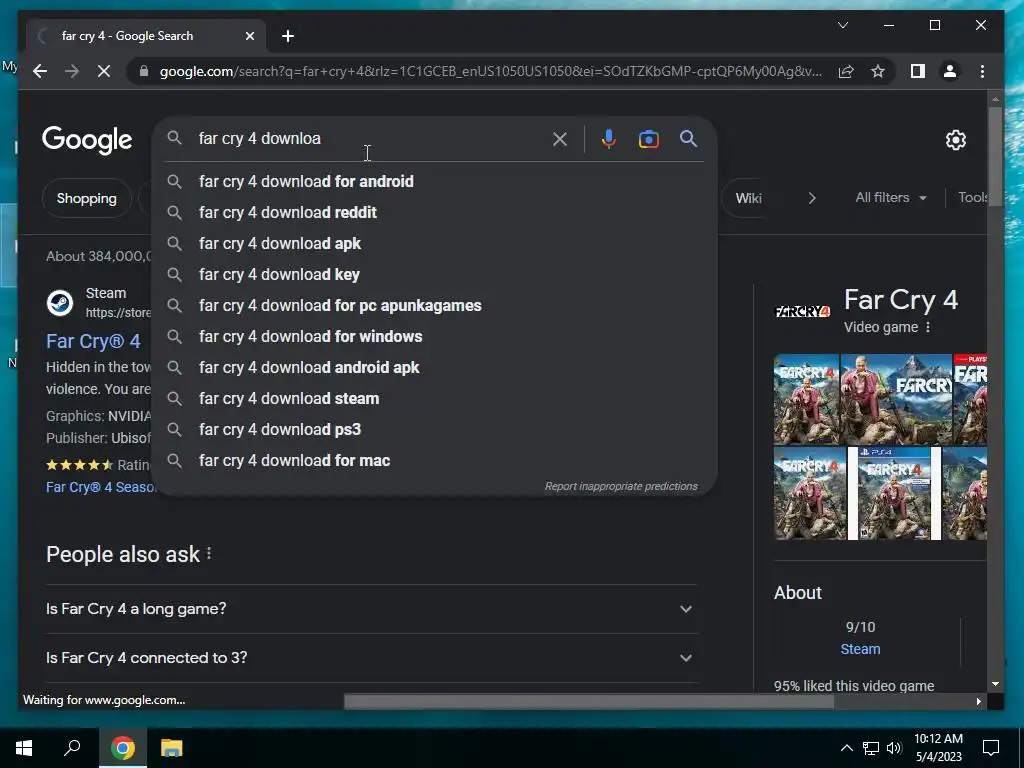
Task: Show more filter chips with right arrow
Action: pos(812,198)
